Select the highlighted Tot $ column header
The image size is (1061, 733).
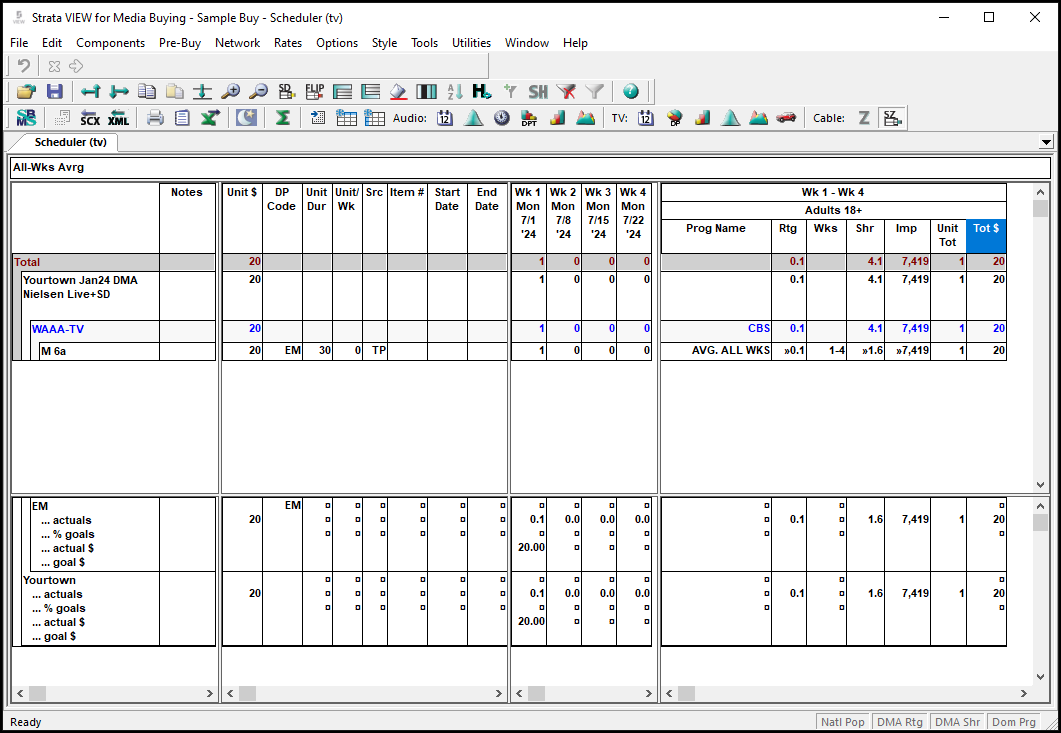pyautogui.click(x=986, y=236)
